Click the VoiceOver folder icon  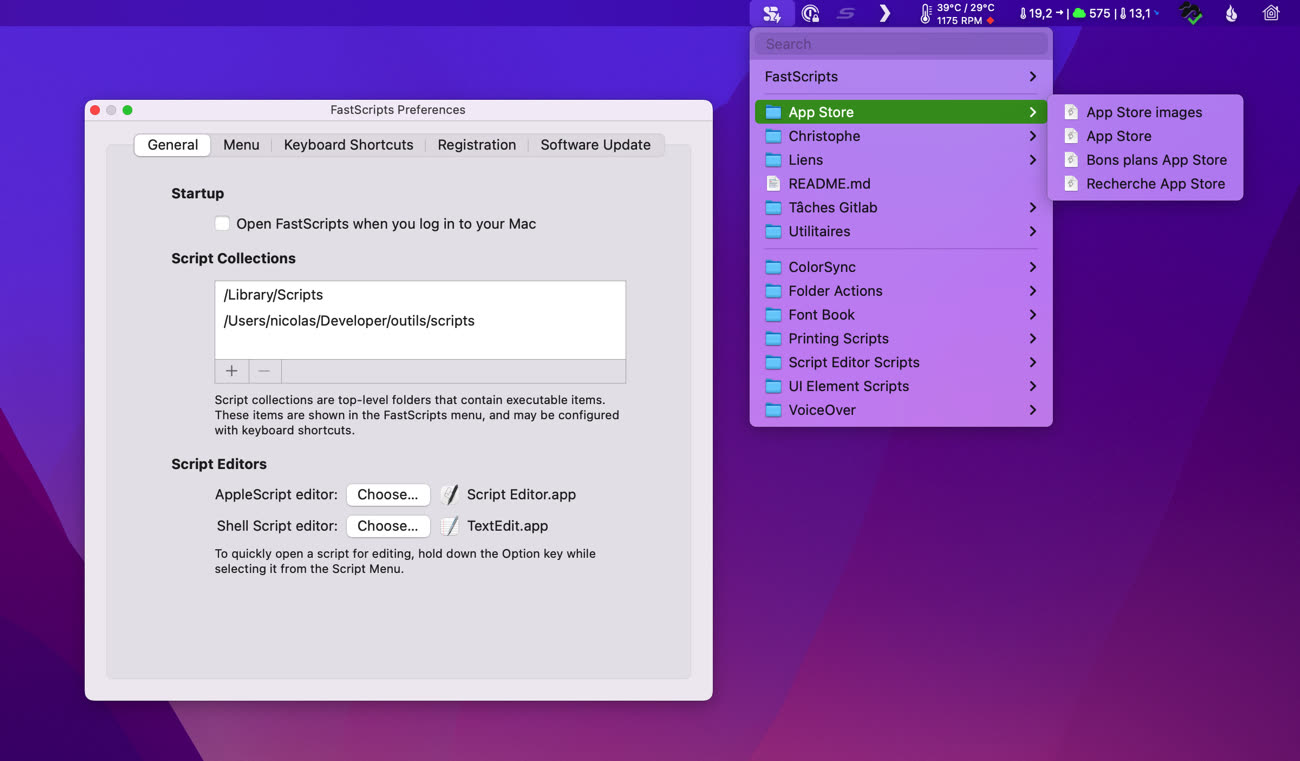point(773,410)
